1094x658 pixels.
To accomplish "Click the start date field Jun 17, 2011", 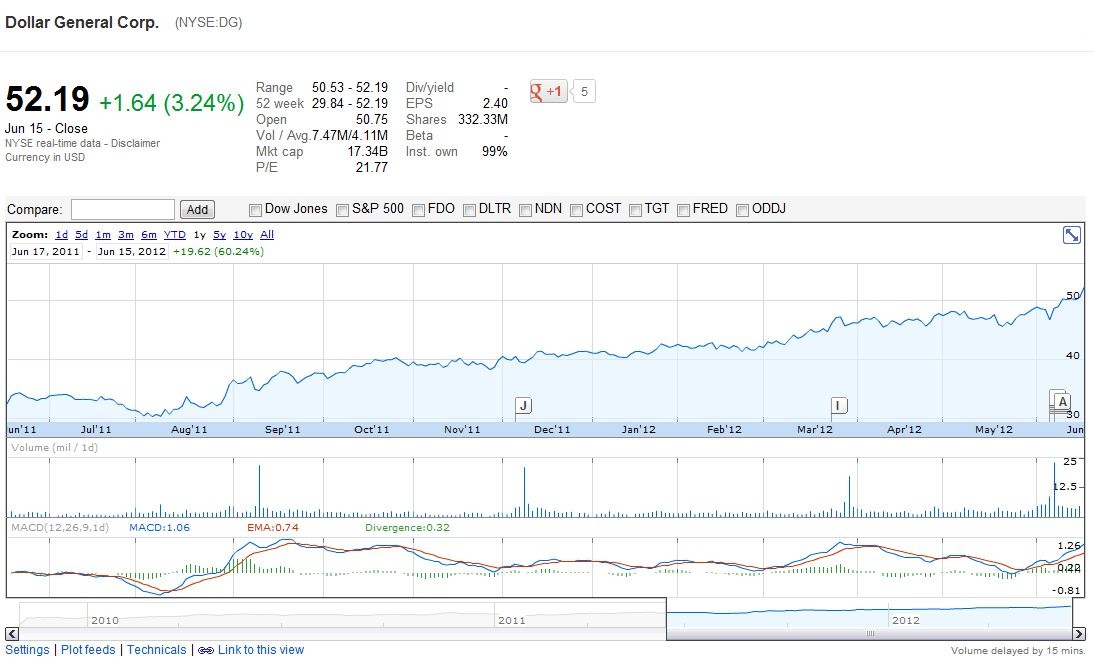I will tap(46, 251).
